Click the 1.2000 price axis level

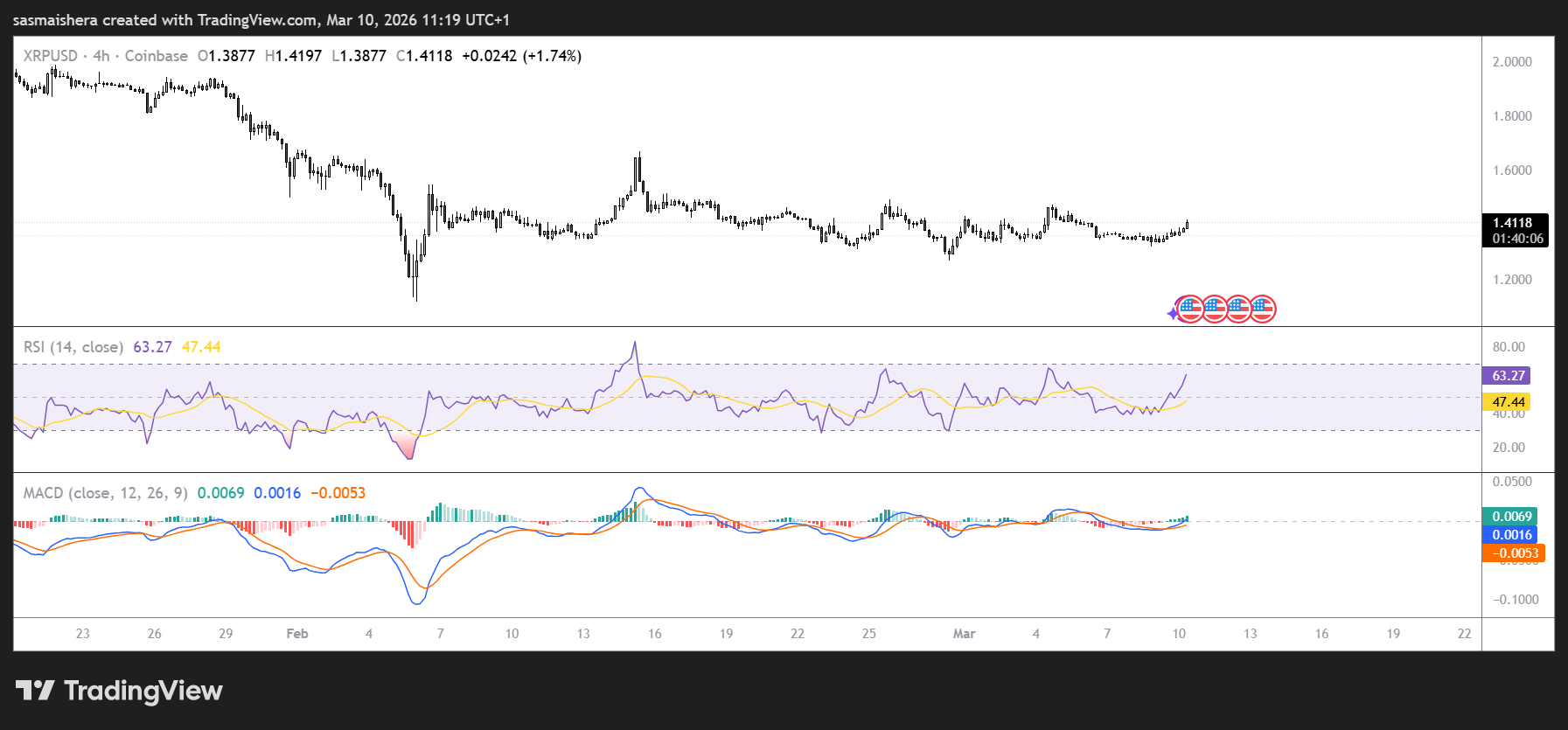click(1512, 280)
